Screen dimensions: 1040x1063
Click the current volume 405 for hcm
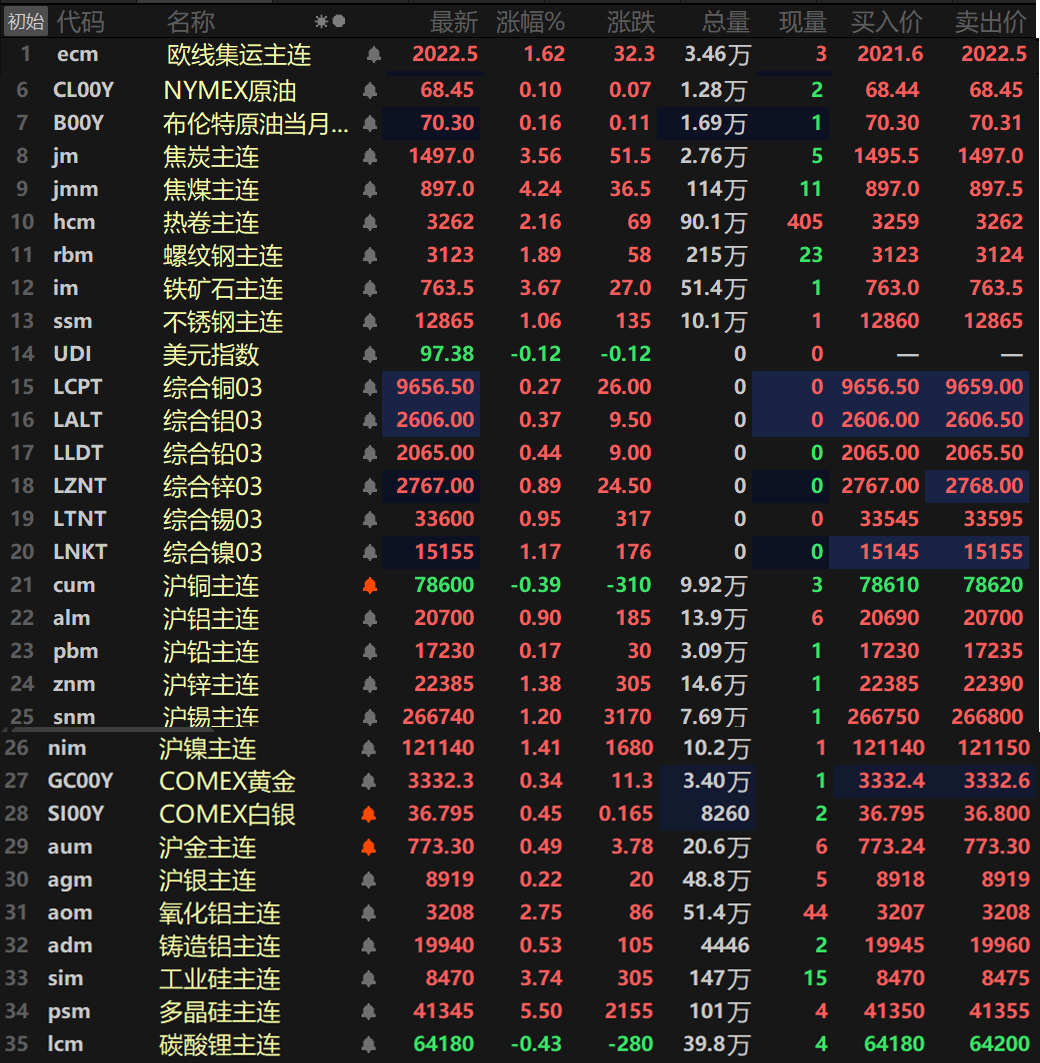pos(805,222)
